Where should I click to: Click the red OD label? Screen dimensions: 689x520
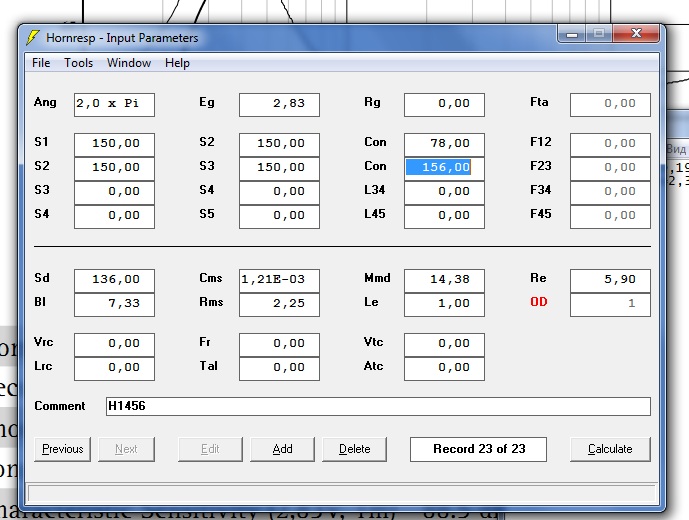pos(539,303)
